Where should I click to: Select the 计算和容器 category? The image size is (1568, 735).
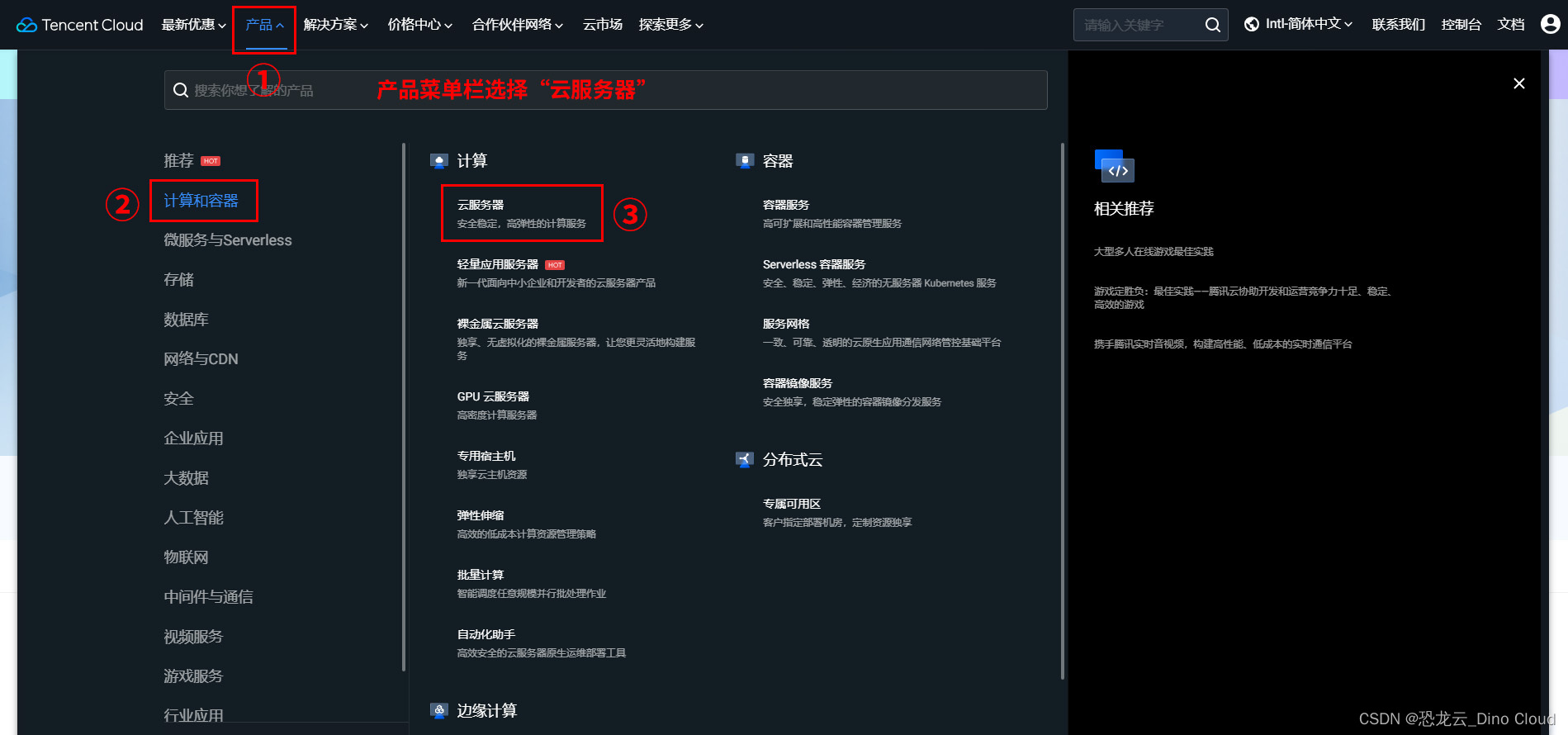pyautogui.click(x=201, y=201)
